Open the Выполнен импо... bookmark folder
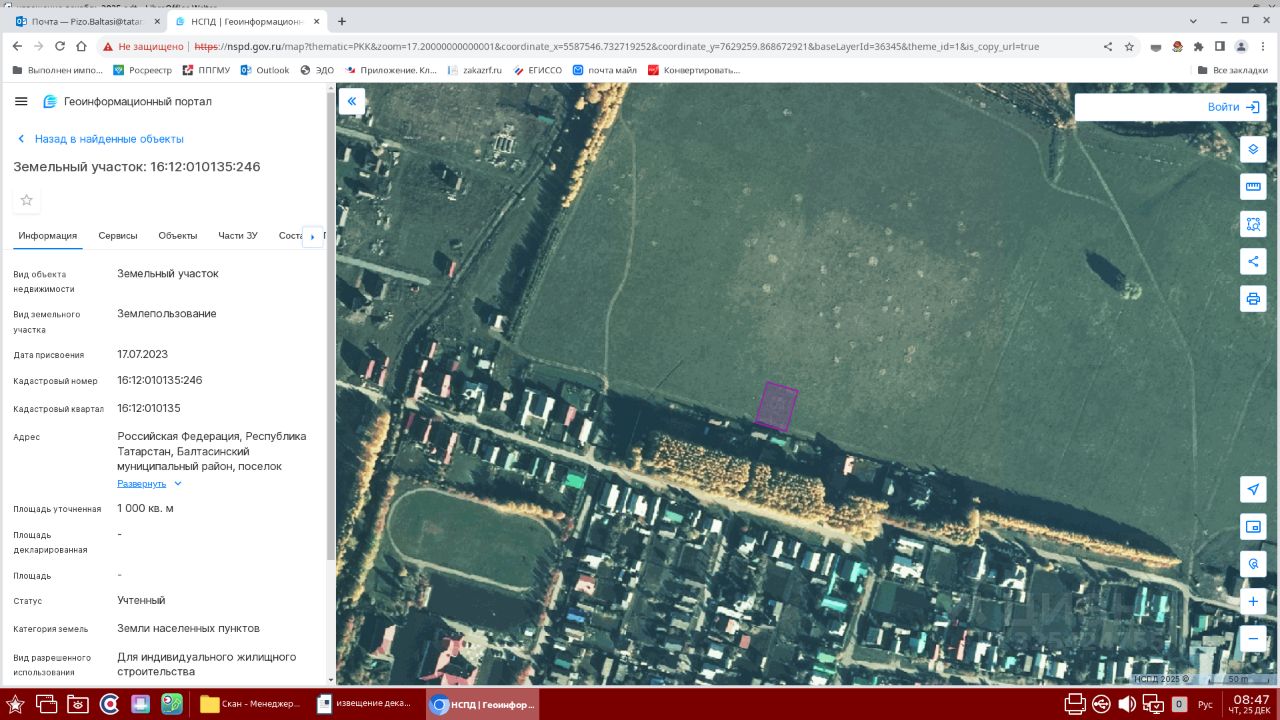1280x720 pixels. pyautogui.click(x=58, y=70)
